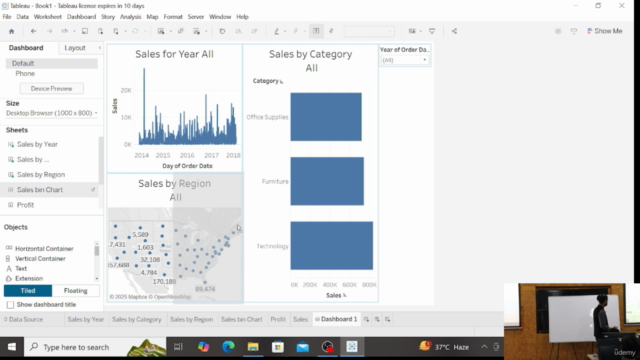Open the Fit view size dropdown in toolbar
The image size is (640, 360).
369,31
